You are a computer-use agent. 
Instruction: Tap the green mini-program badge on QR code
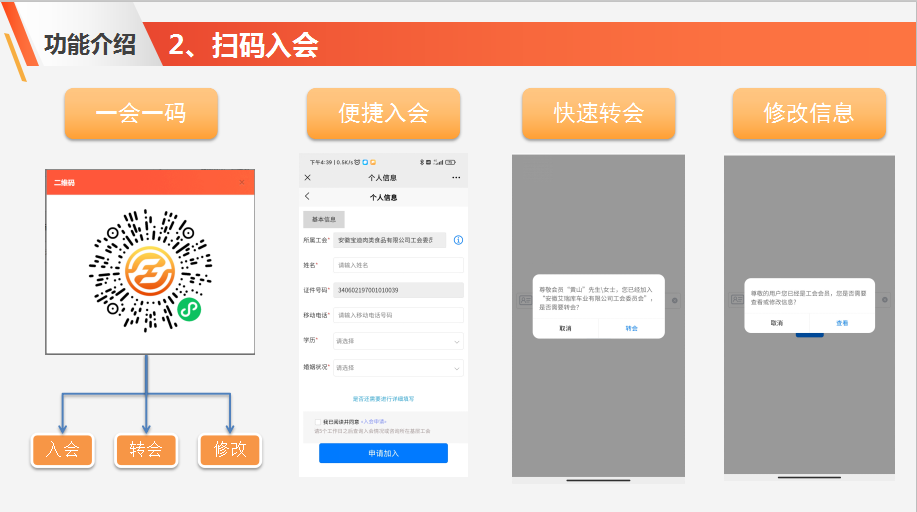pos(189,310)
